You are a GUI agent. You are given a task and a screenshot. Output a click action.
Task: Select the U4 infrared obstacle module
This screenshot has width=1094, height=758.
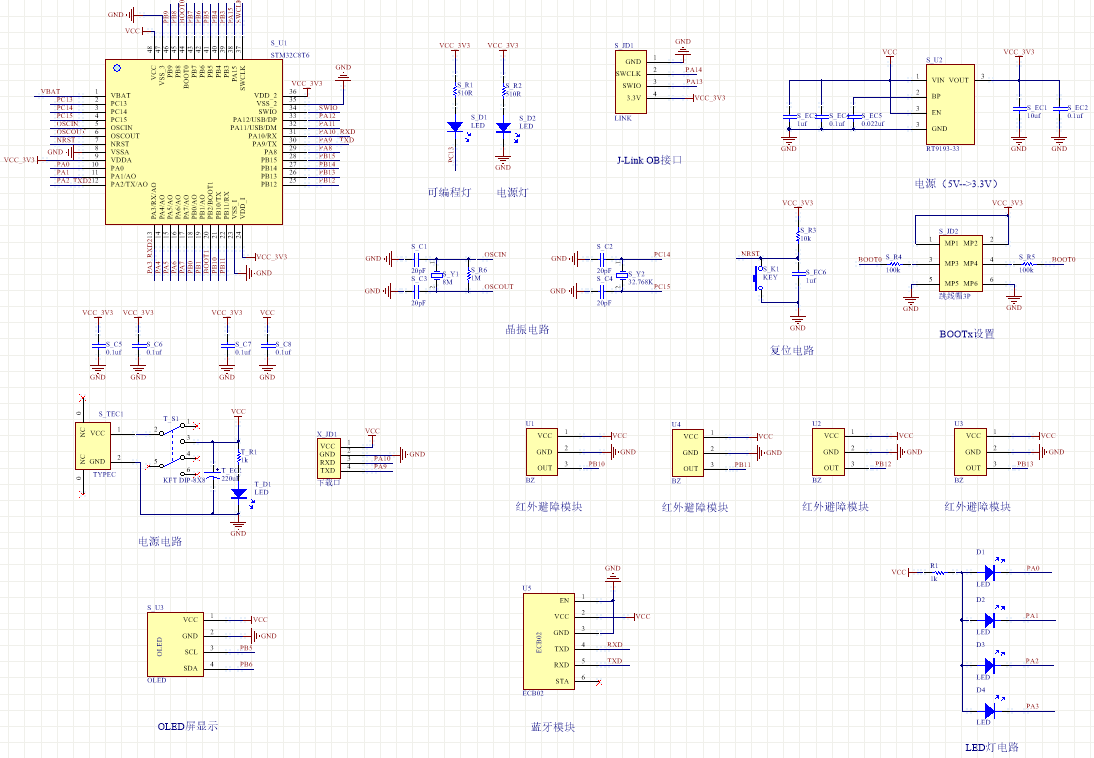tap(689, 452)
